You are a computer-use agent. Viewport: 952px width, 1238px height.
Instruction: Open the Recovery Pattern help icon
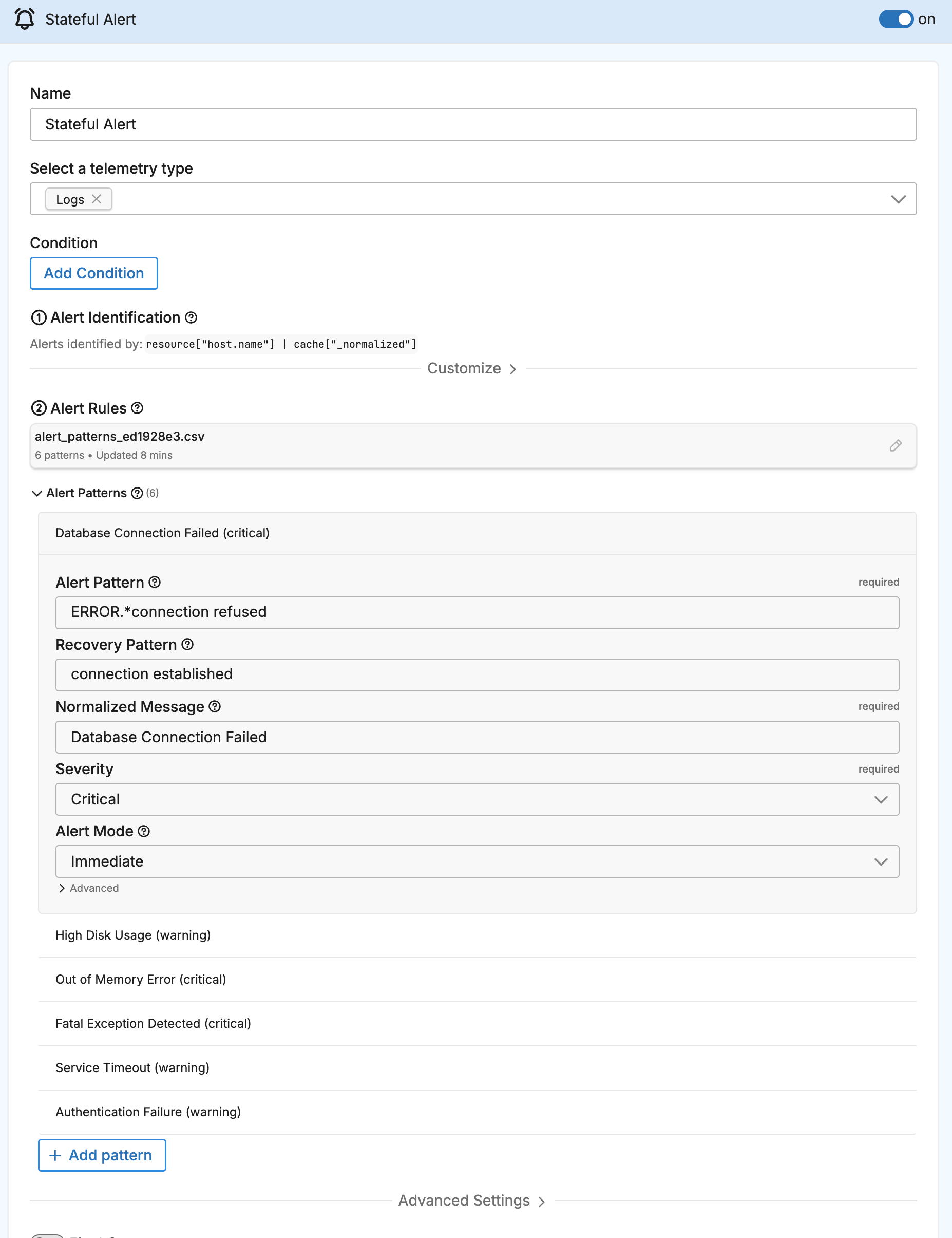click(x=187, y=645)
